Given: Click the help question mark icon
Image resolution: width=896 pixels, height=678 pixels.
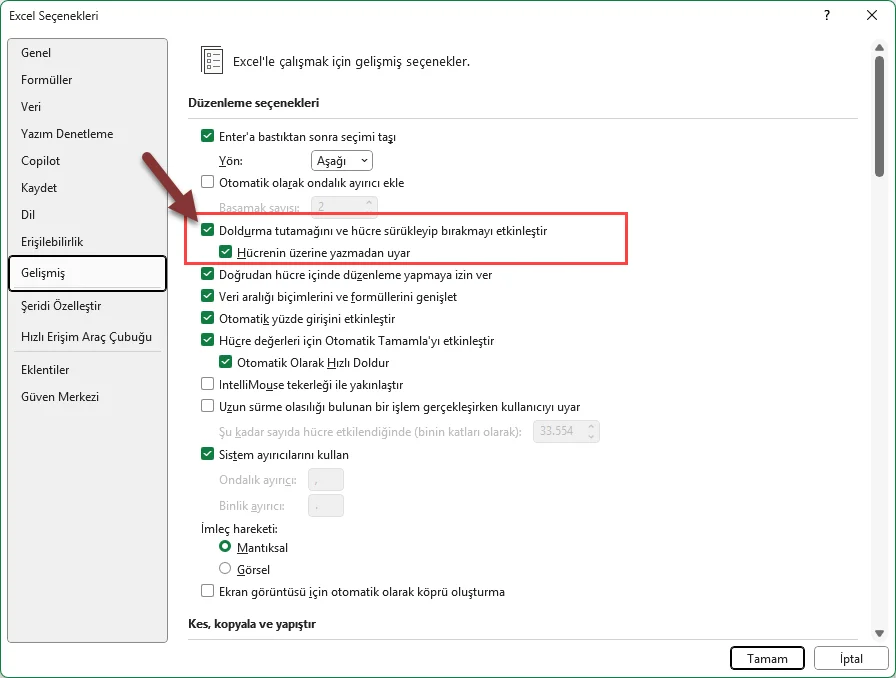Looking at the screenshot, I should click(827, 15).
